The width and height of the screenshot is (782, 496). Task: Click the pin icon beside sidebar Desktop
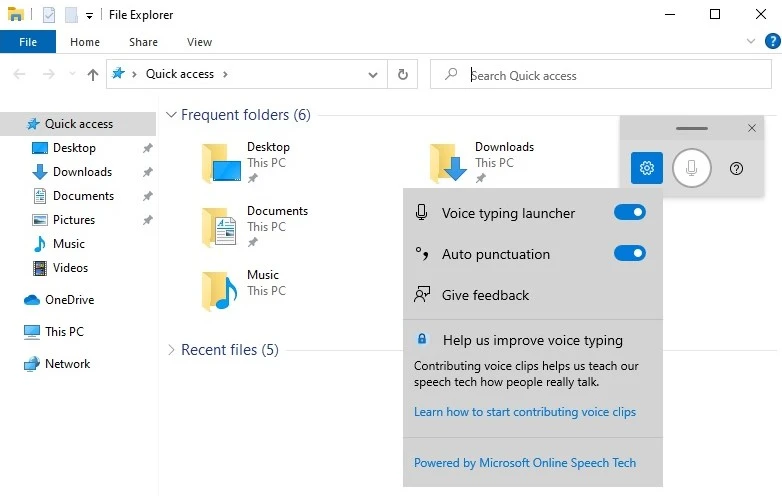click(x=148, y=148)
